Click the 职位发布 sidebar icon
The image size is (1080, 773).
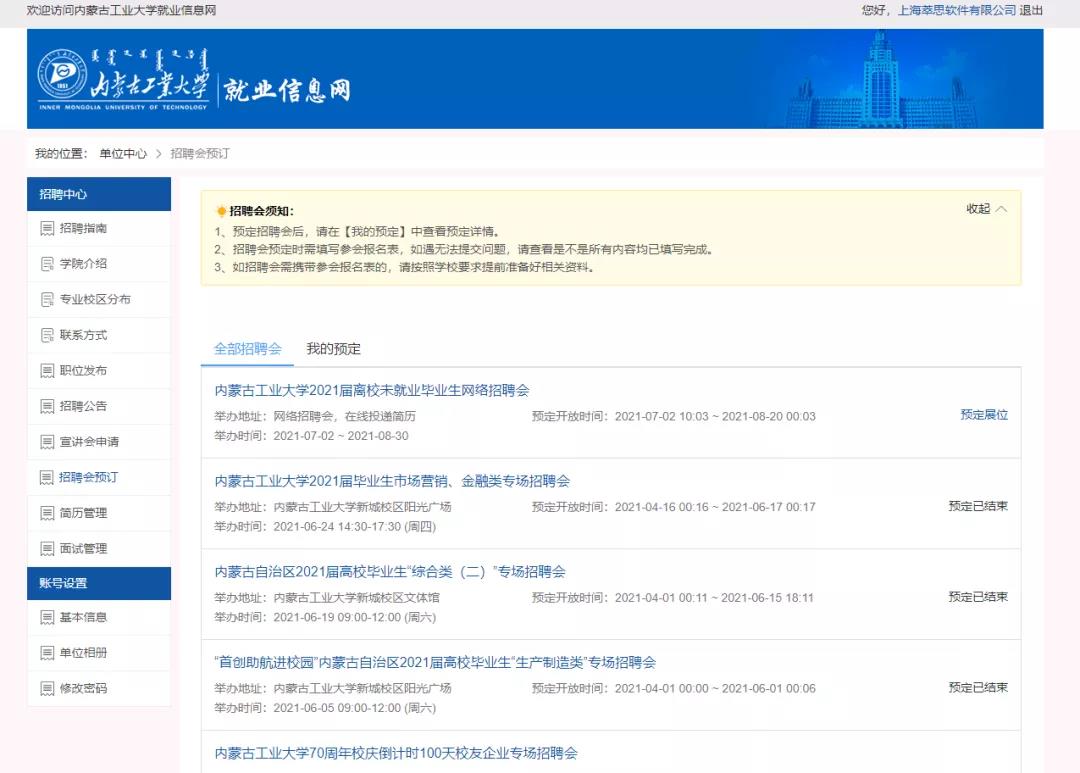click(x=47, y=371)
